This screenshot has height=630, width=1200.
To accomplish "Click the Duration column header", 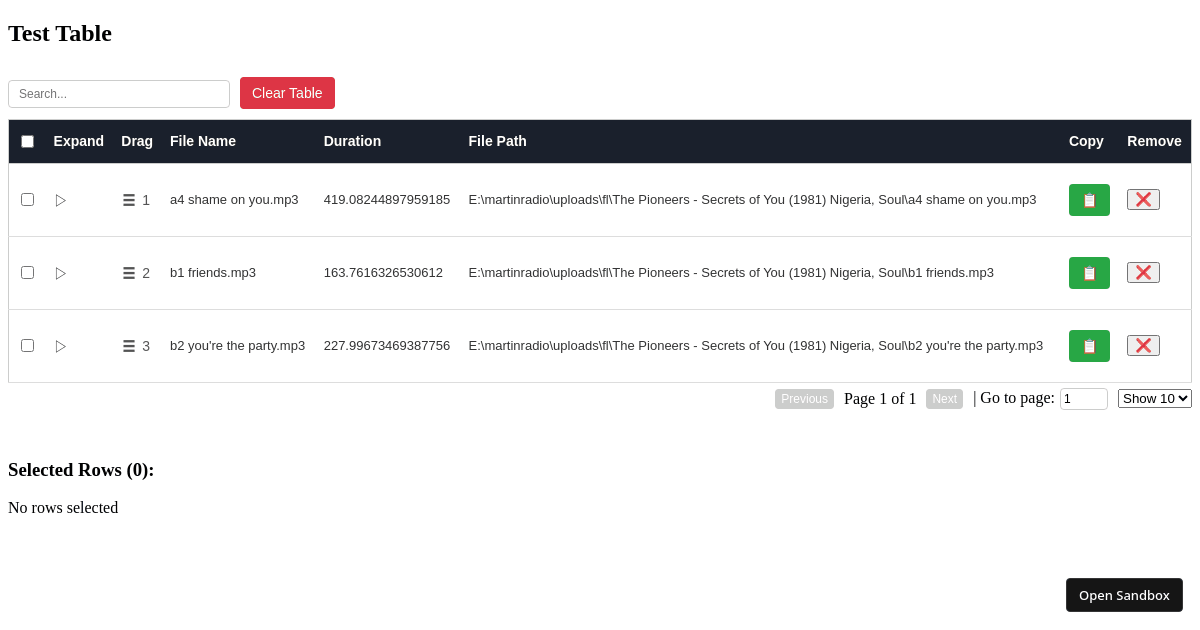I will pyautogui.click(x=352, y=141).
